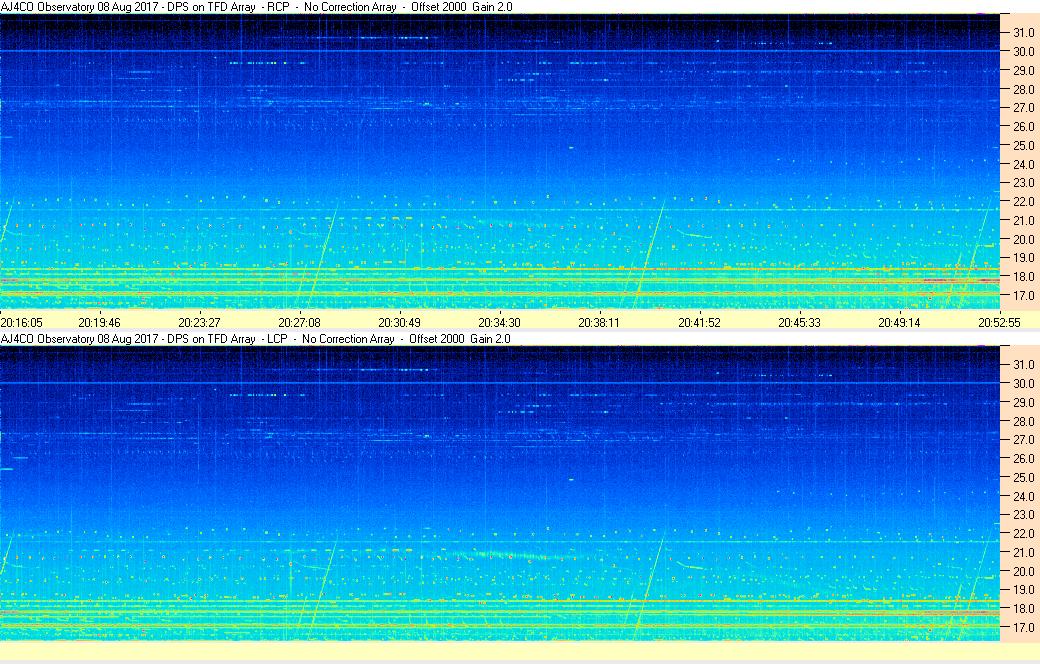The image size is (1040, 664).
Task: Click the 25.0 frequency label on RCP plot
Action: click(x=1023, y=145)
